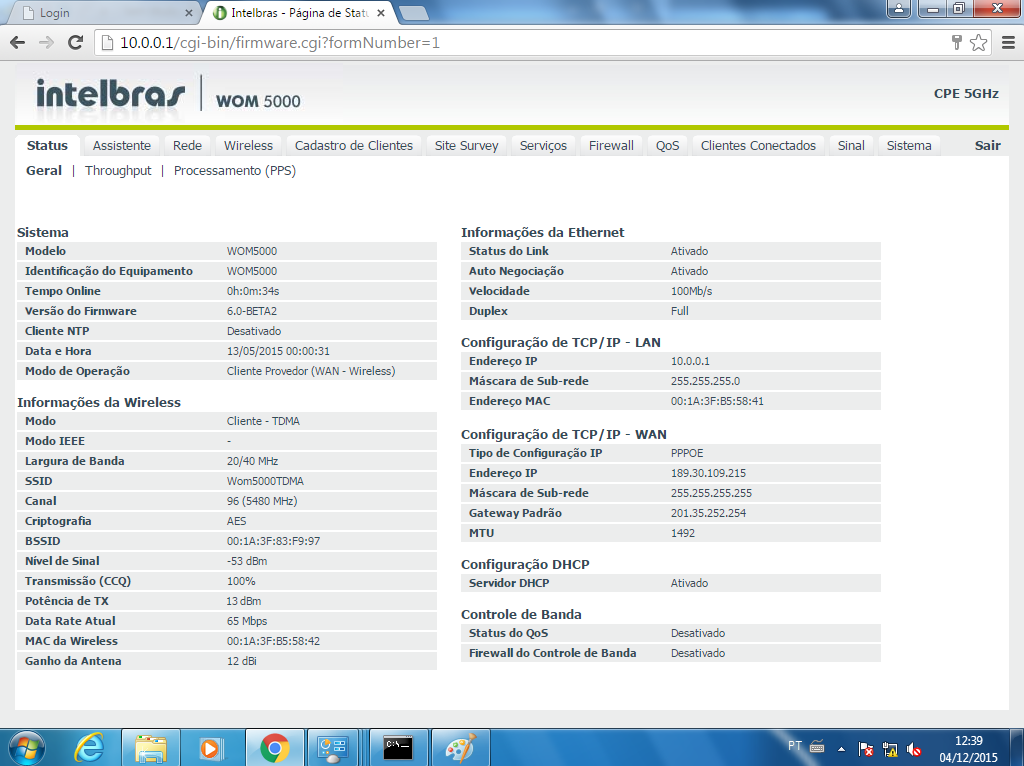1024x766 pixels.
Task: Click Modo de Operação value text
Action: pos(311,371)
